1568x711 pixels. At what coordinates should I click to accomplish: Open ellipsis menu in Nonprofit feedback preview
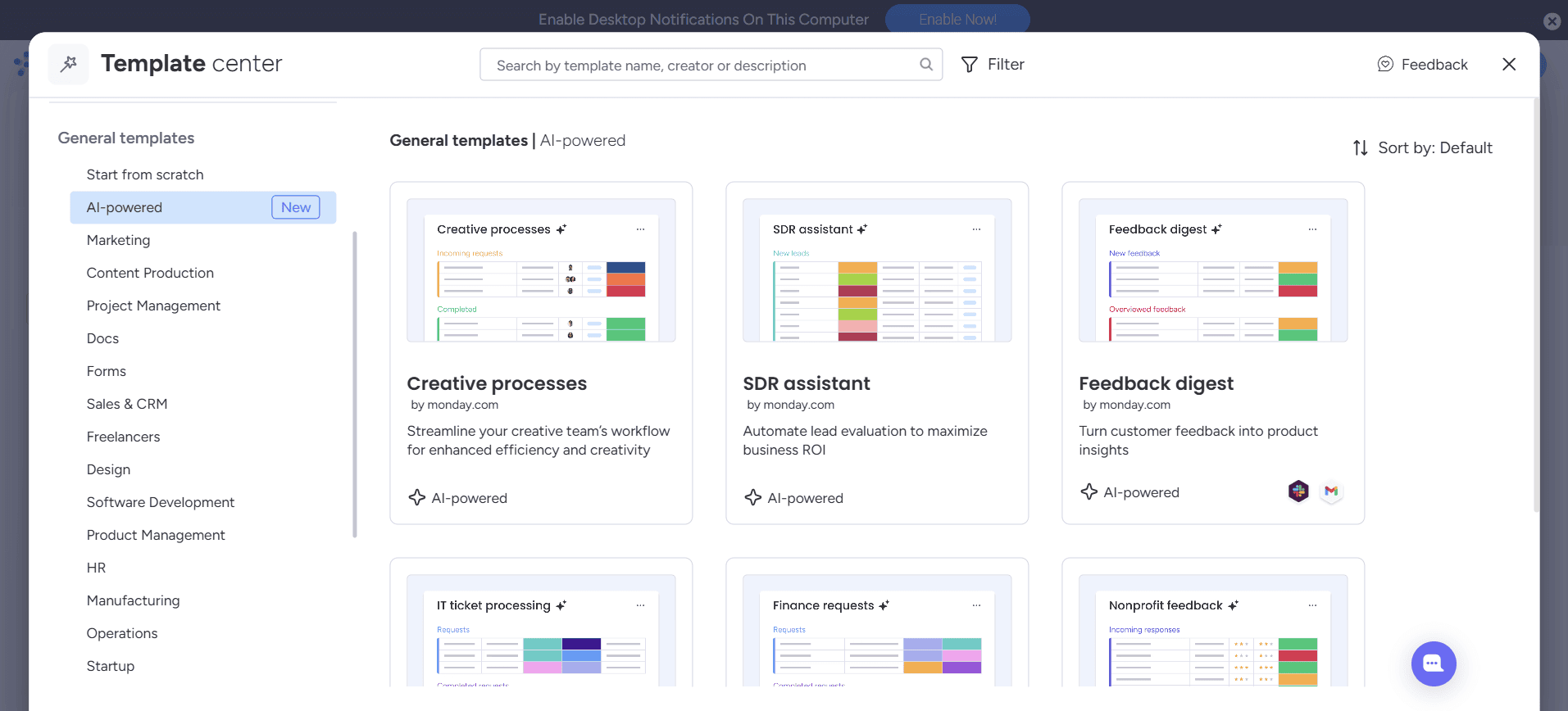coord(1312,605)
